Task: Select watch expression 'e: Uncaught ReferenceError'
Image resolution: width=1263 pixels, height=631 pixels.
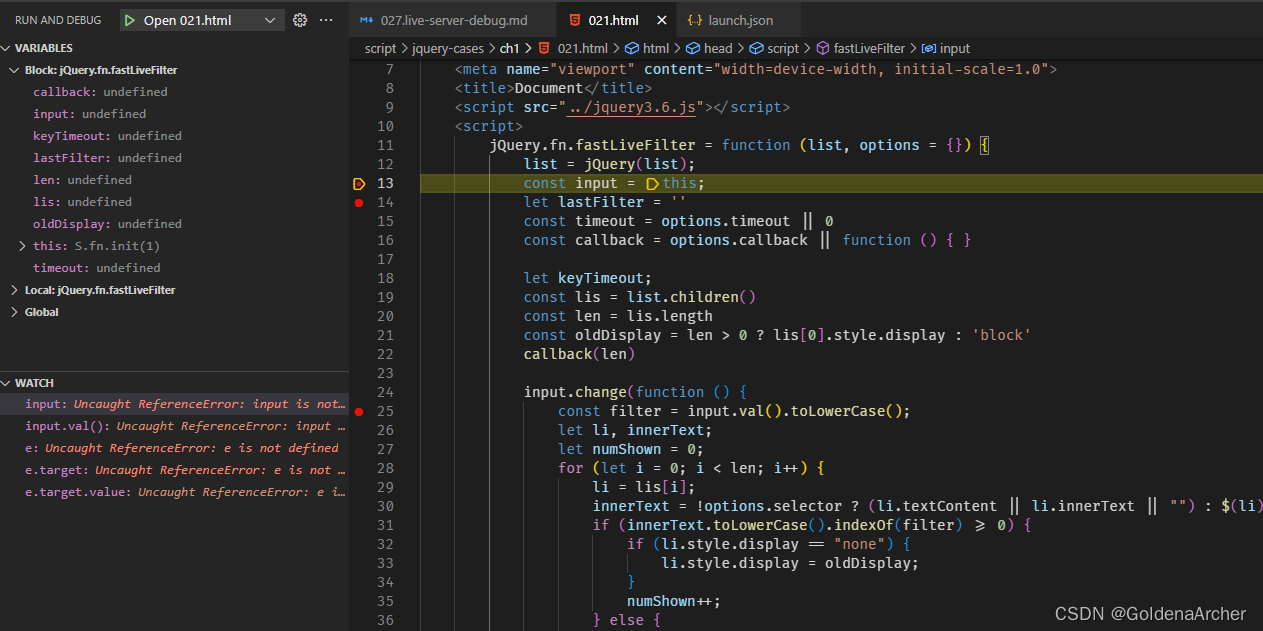Action: [174, 448]
